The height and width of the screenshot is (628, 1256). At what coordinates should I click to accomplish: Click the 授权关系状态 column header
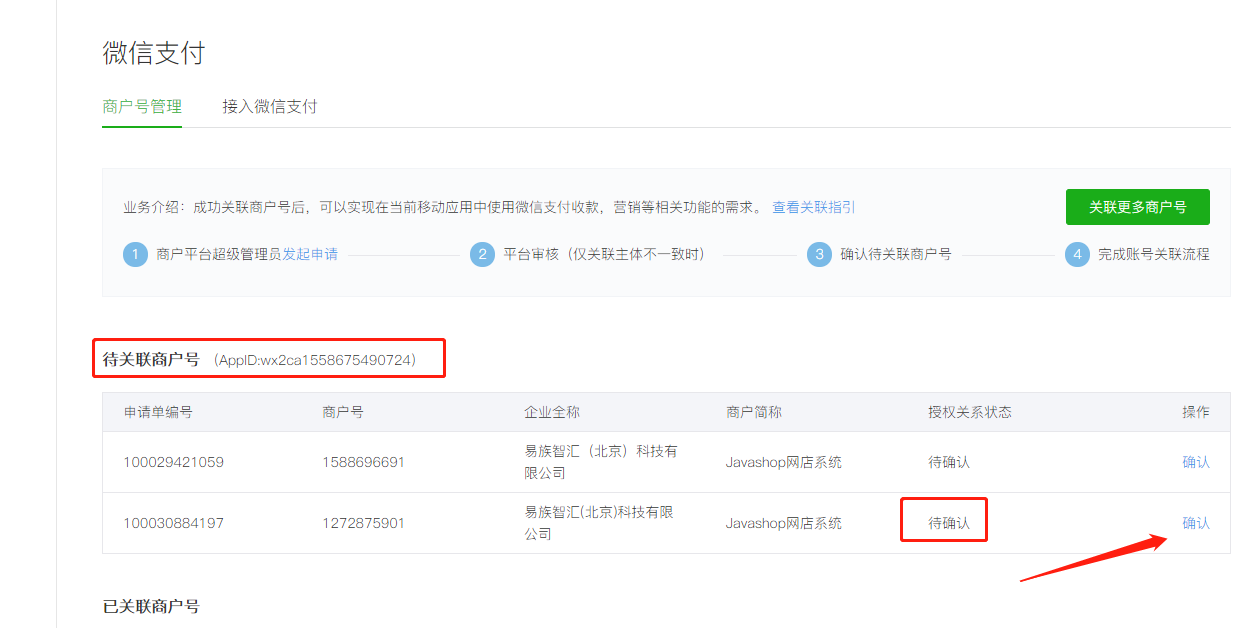[x=970, y=412]
